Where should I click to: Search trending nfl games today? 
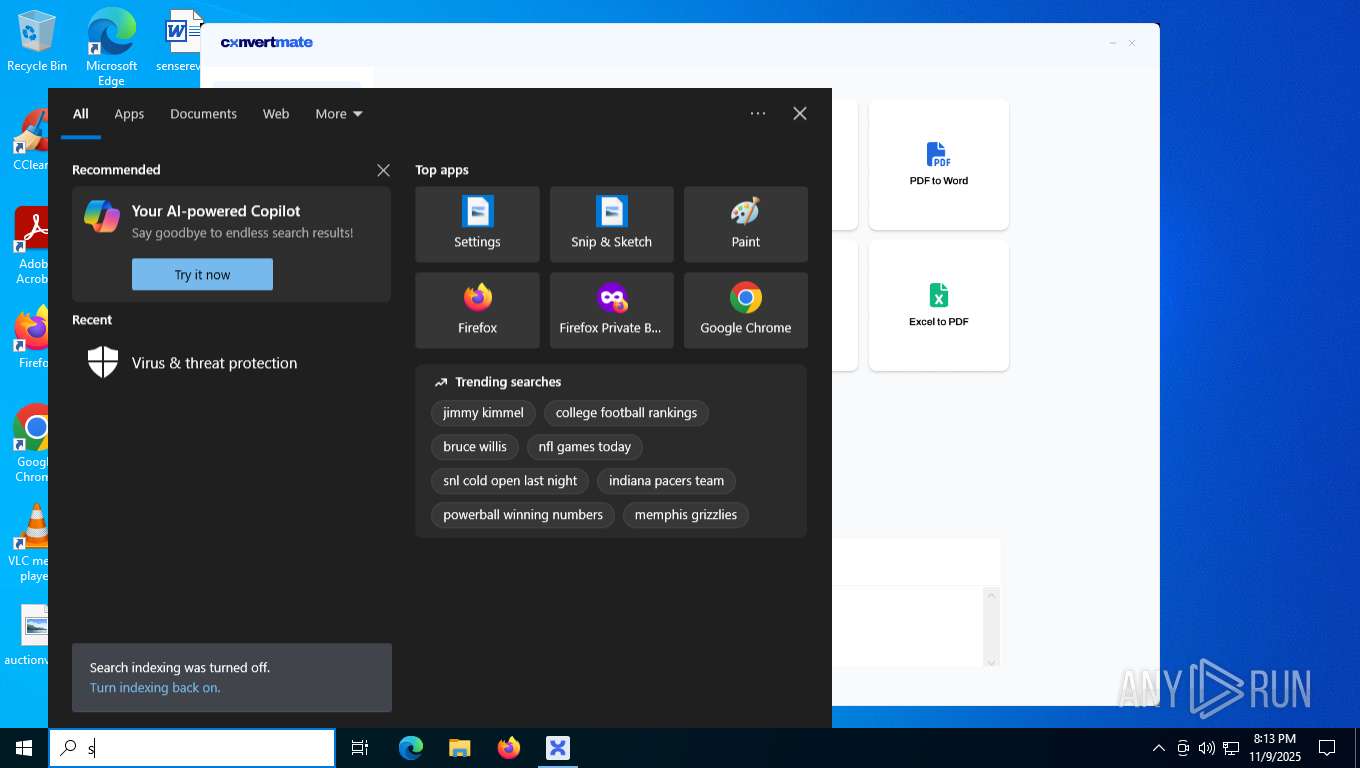(x=585, y=447)
